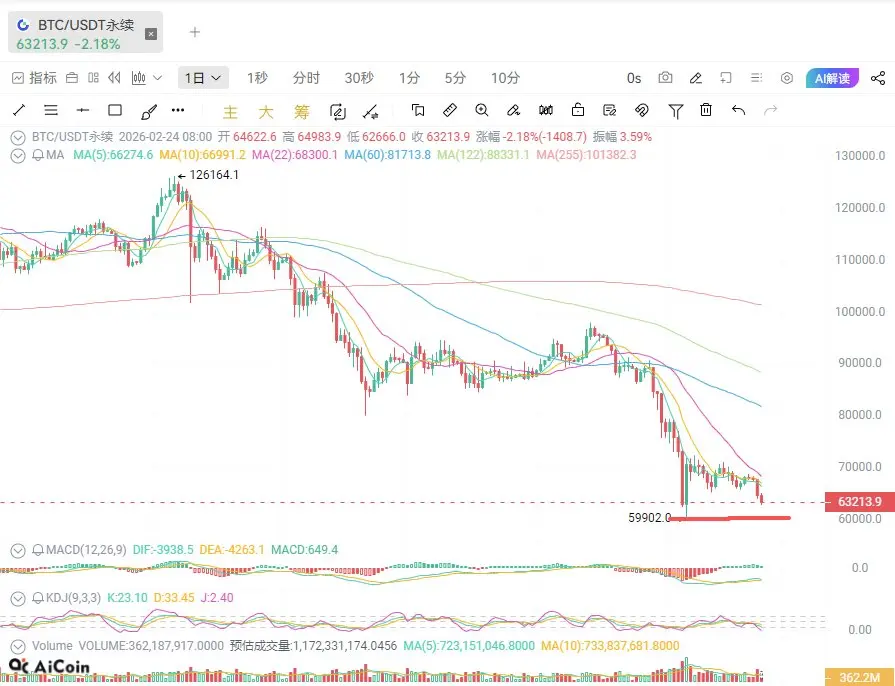Click the undo arrow
This screenshot has height=686, width=895.
pos(739,110)
